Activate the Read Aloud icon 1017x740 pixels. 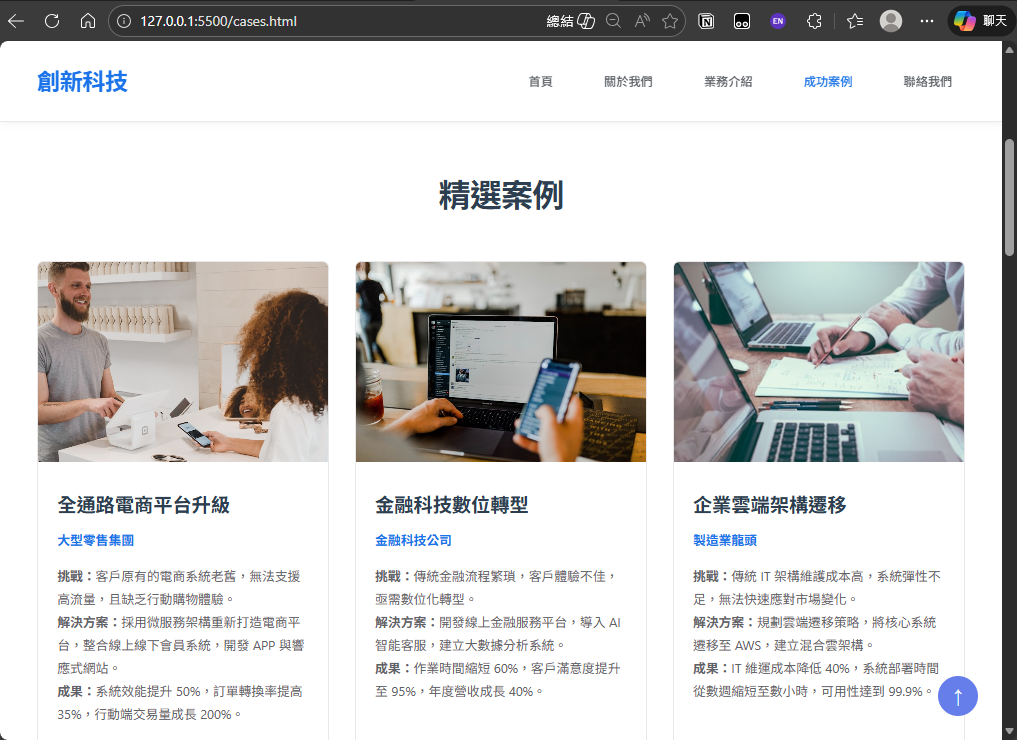coord(641,21)
